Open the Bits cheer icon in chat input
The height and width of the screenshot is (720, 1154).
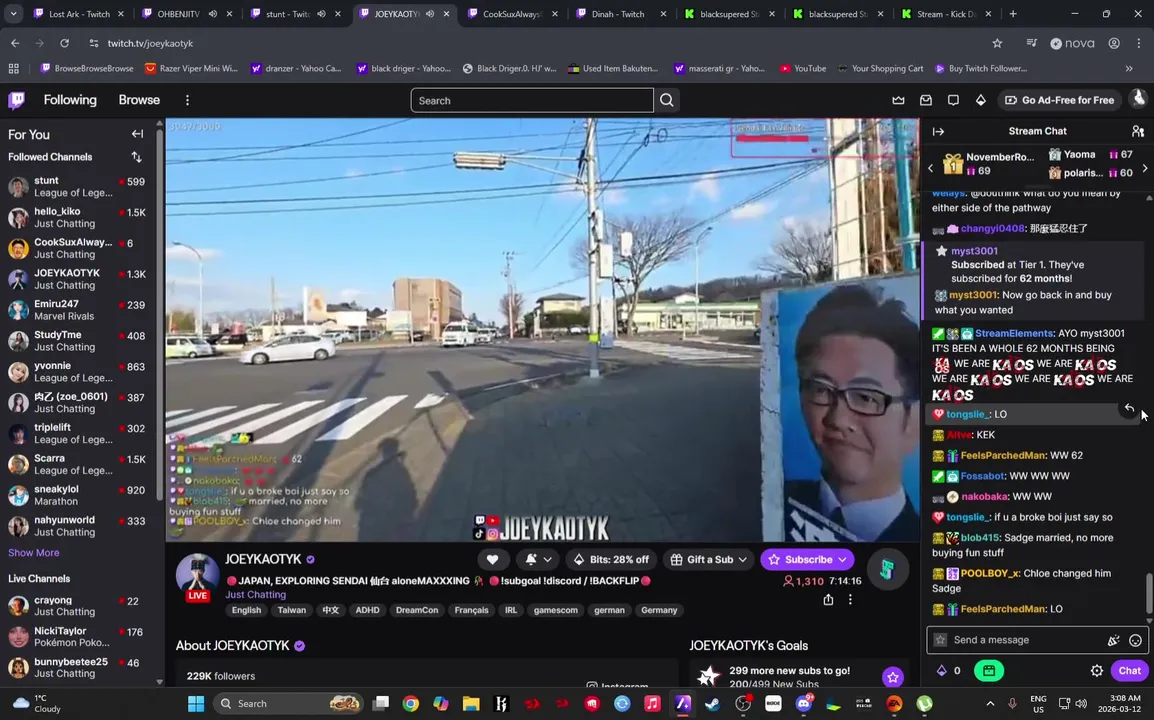(x=1113, y=640)
